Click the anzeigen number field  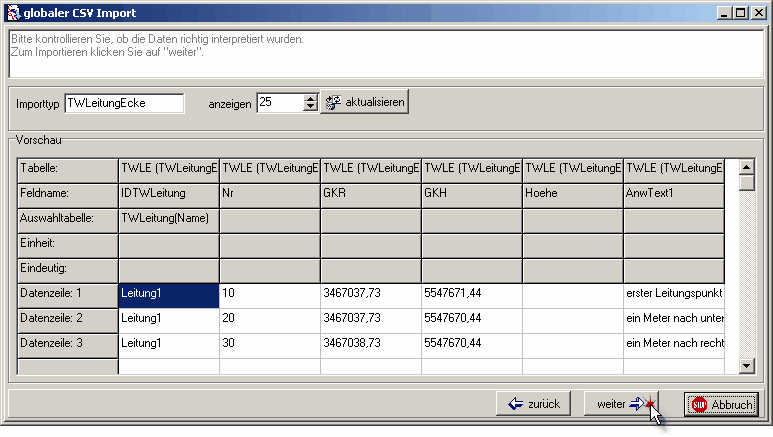coord(279,103)
